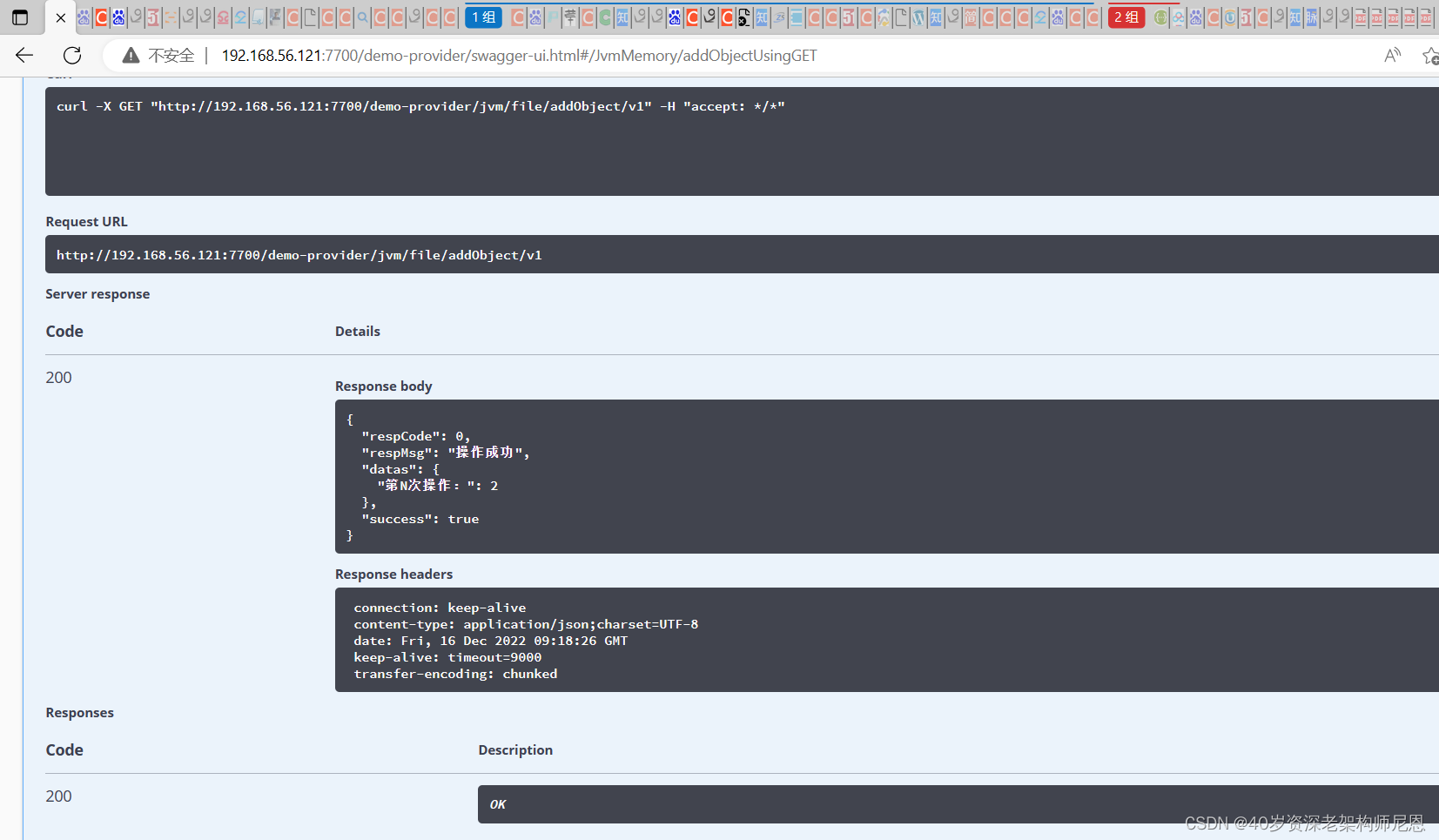1439x840 pixels.
Task: Switch to the green braces favicon tab
Action: point(1160,17)
